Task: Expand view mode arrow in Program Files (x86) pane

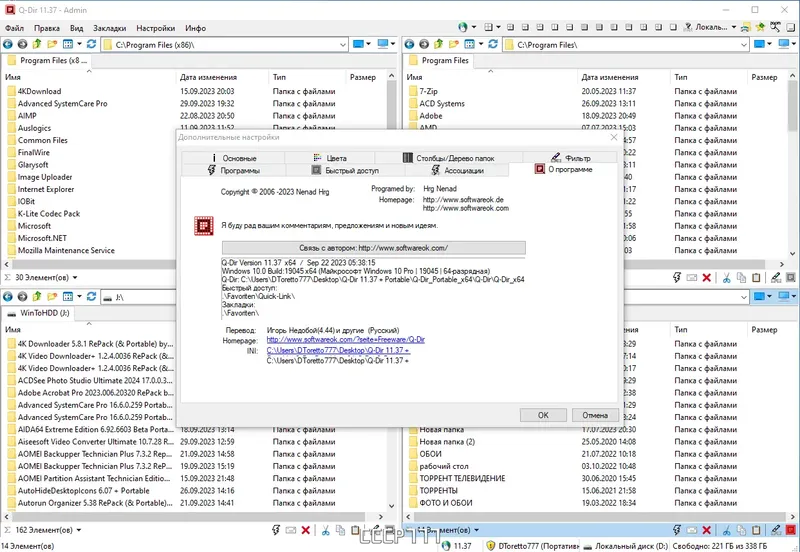Action: pos(79,44)
